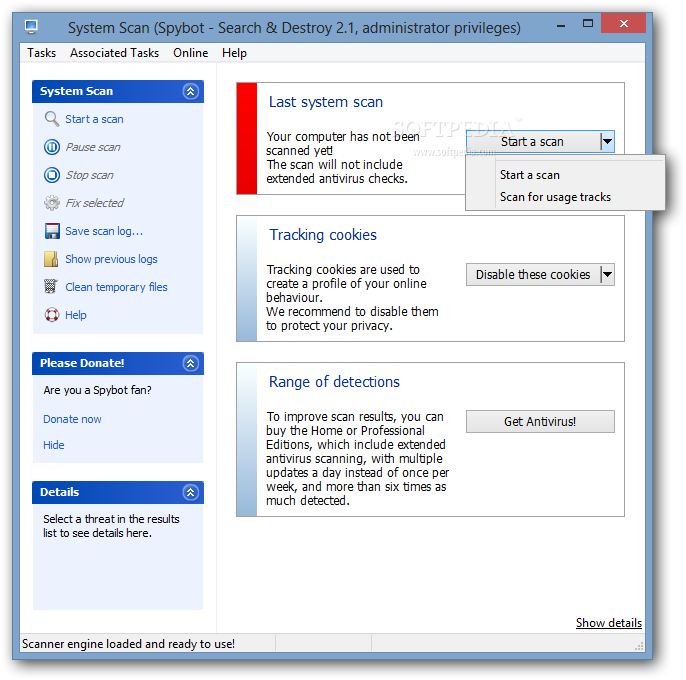Click the Stop scan circle icon
This screenshot has width=686, height=680.
click(52, 175)
